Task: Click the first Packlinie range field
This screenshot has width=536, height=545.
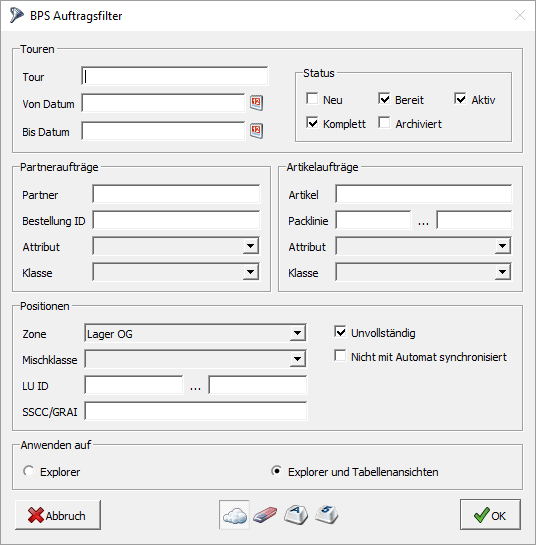Action: 373,220
